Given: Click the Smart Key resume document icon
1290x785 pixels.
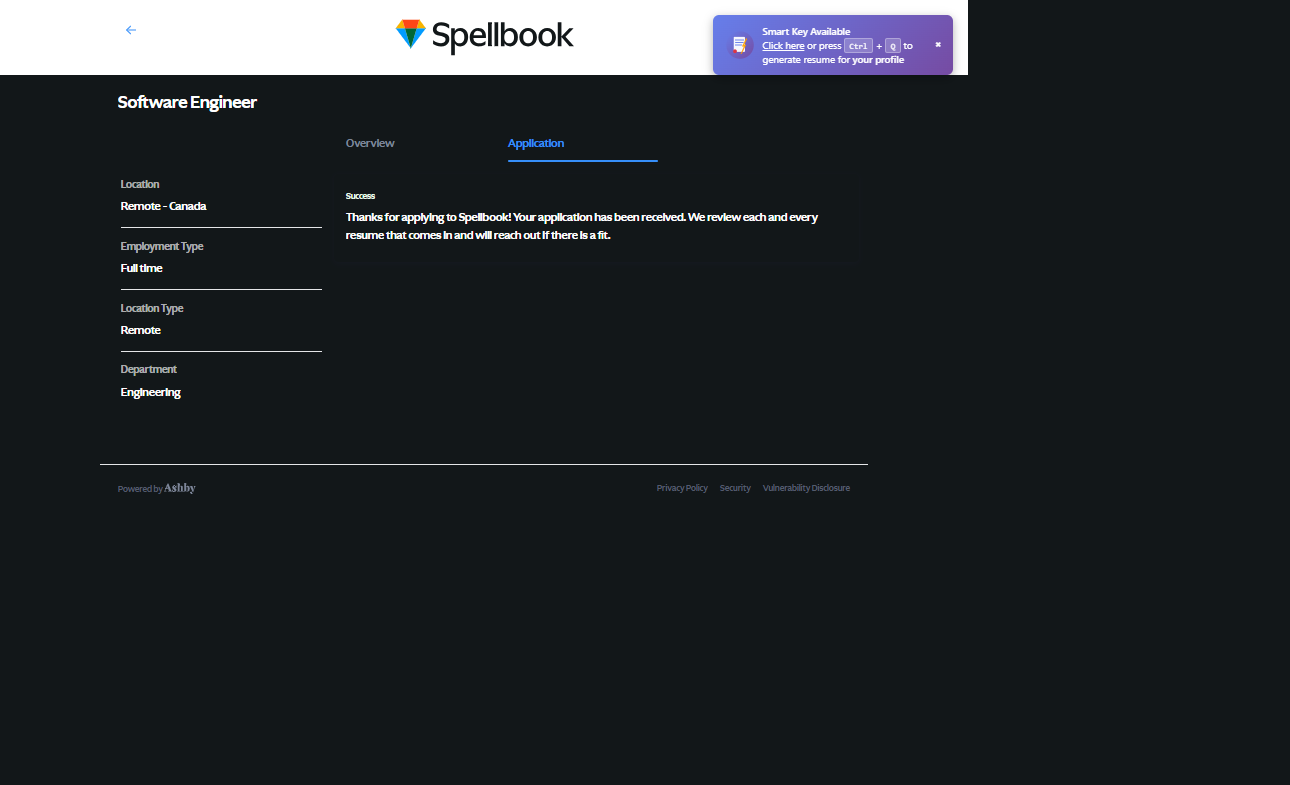Looking at the screenshot, I should point(740,45).
